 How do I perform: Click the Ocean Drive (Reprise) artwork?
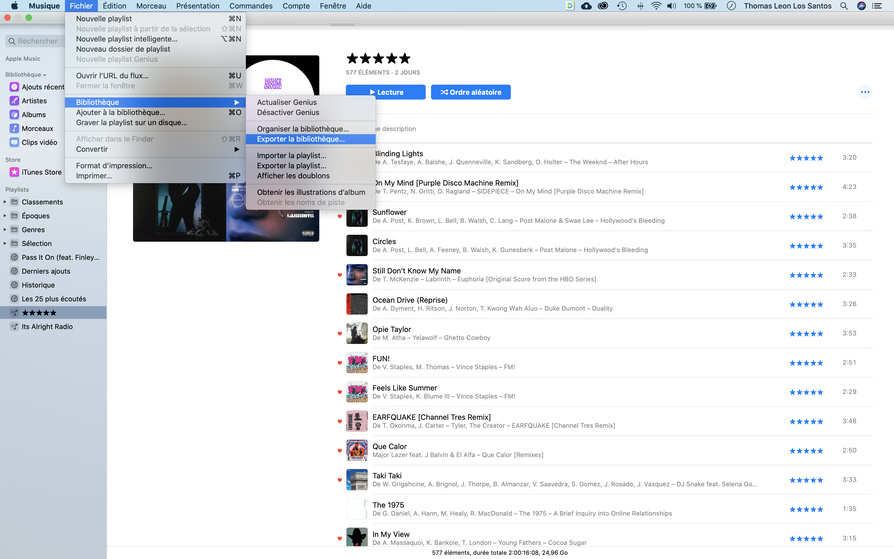tap(357, 304)
